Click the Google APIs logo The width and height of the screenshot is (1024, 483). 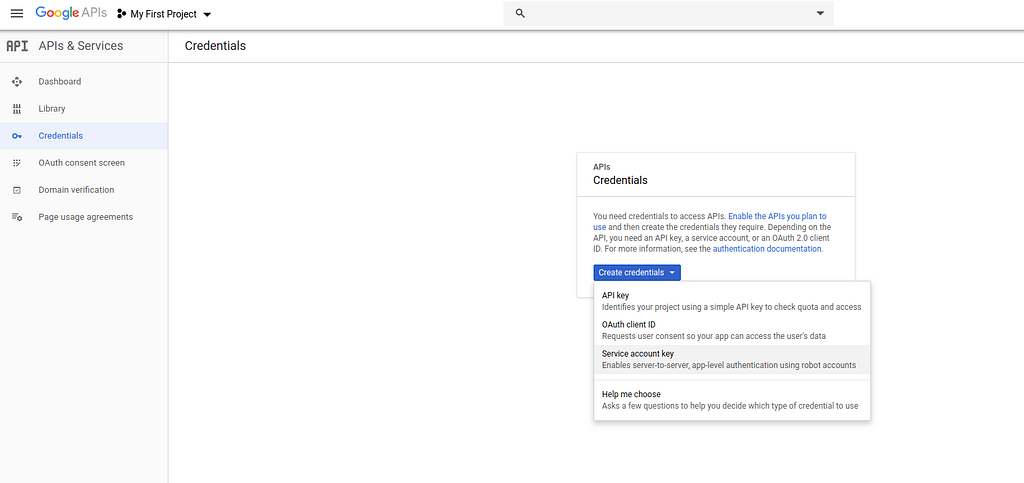71,14
